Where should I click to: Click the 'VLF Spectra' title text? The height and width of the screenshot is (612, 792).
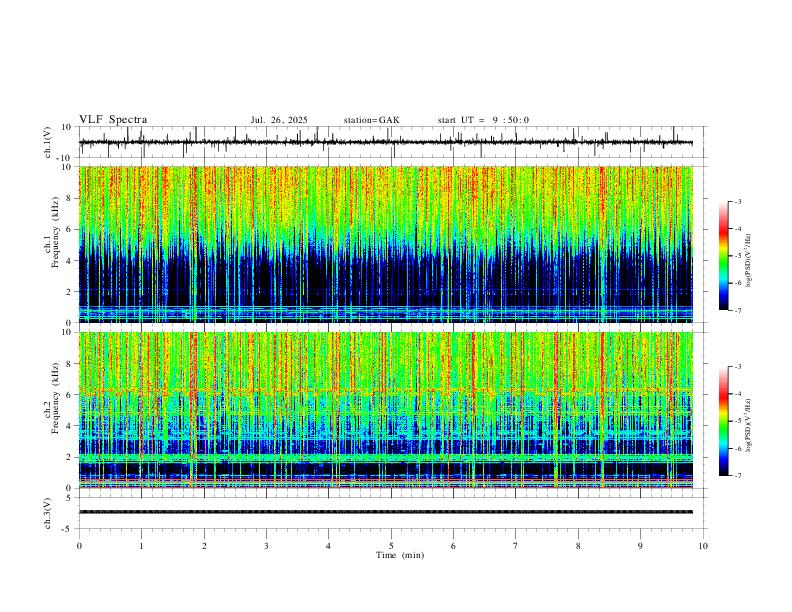(113, 120)
